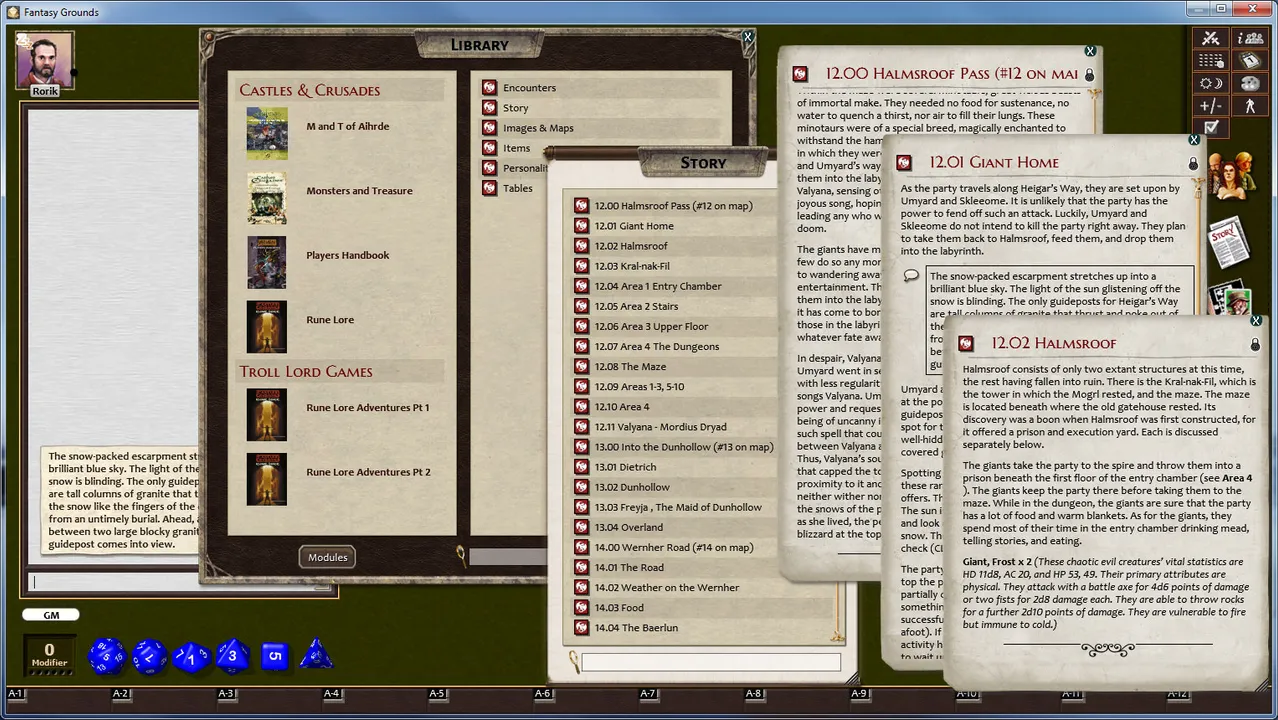Open story entry 12.03 Kral-nak-Fil
The image size is (1278, 720).
[x=632, y=266]
